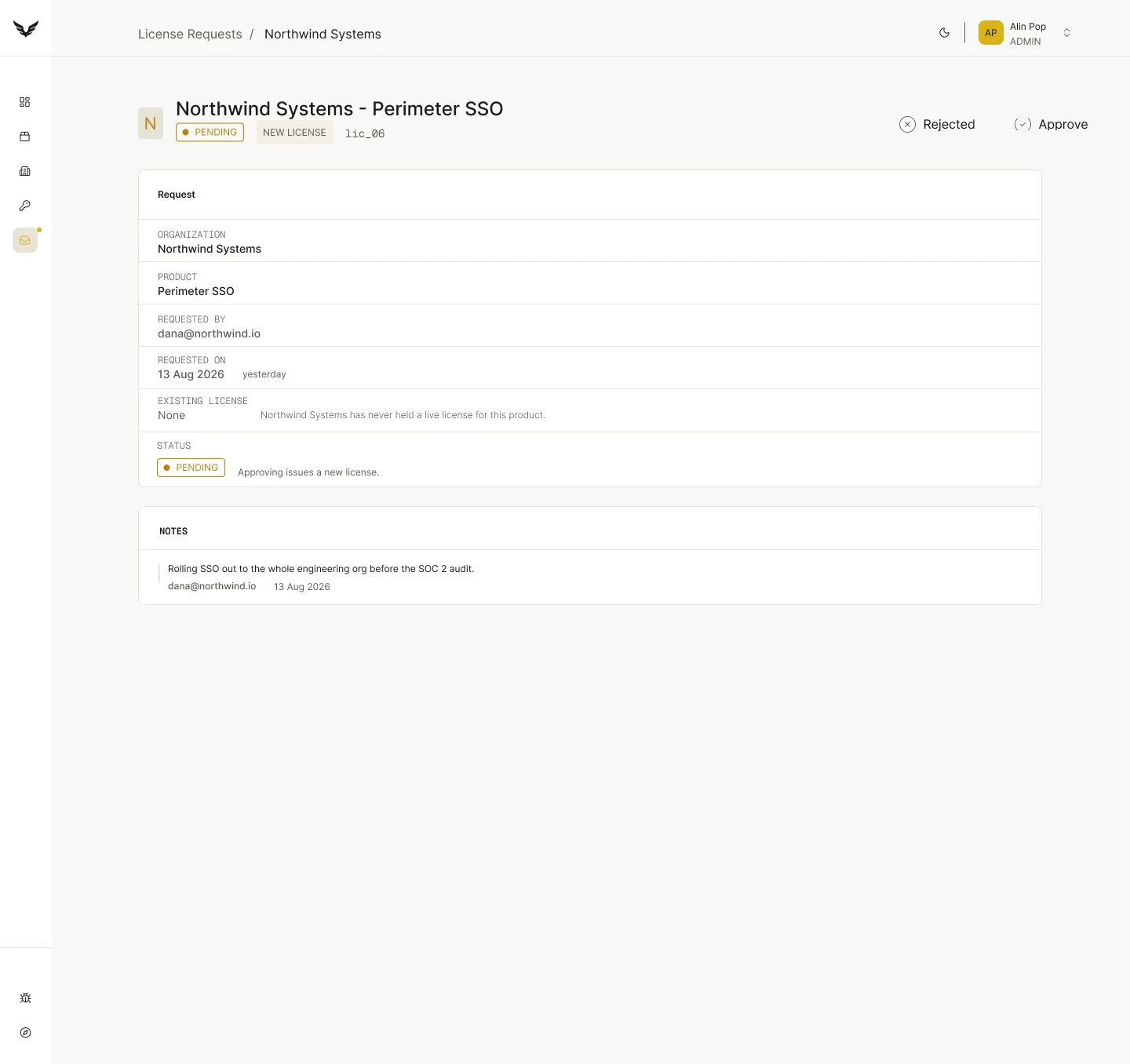Click the requested date 13 Aug 2026

point(191,374)
